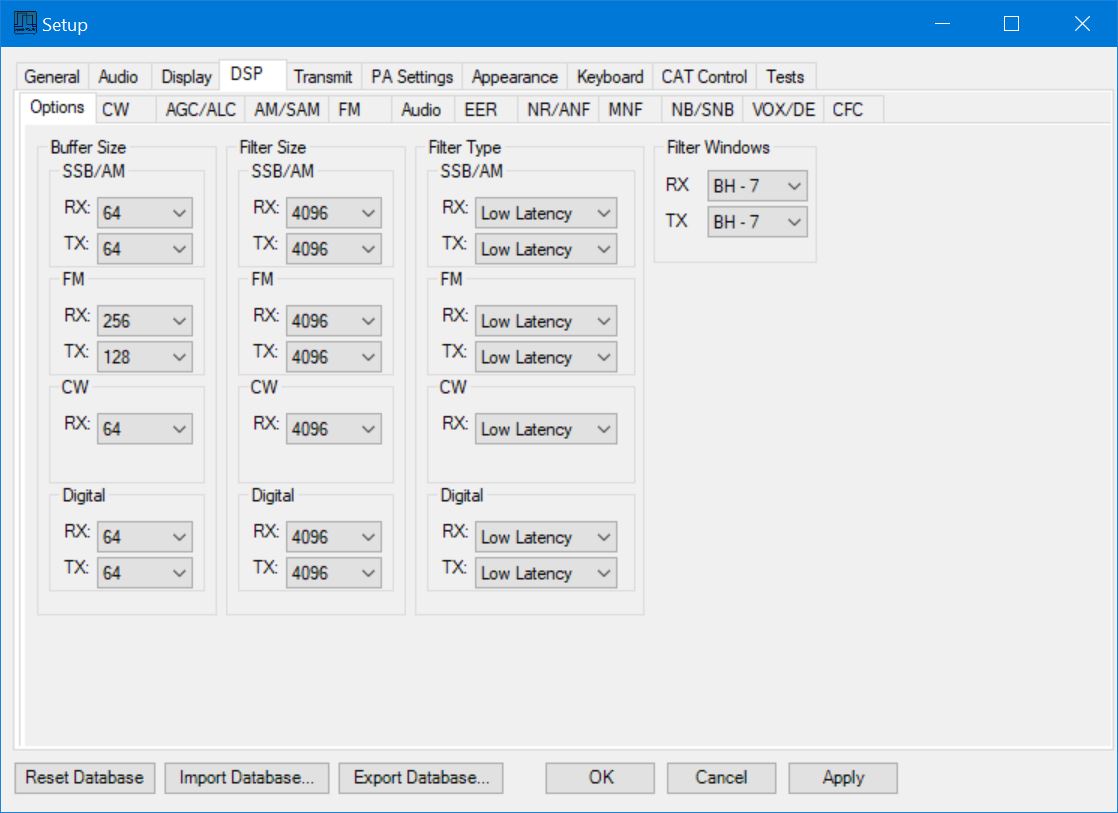Select the CFC sub-tab
Screen dimensions: 1118x813
(847, 110)
